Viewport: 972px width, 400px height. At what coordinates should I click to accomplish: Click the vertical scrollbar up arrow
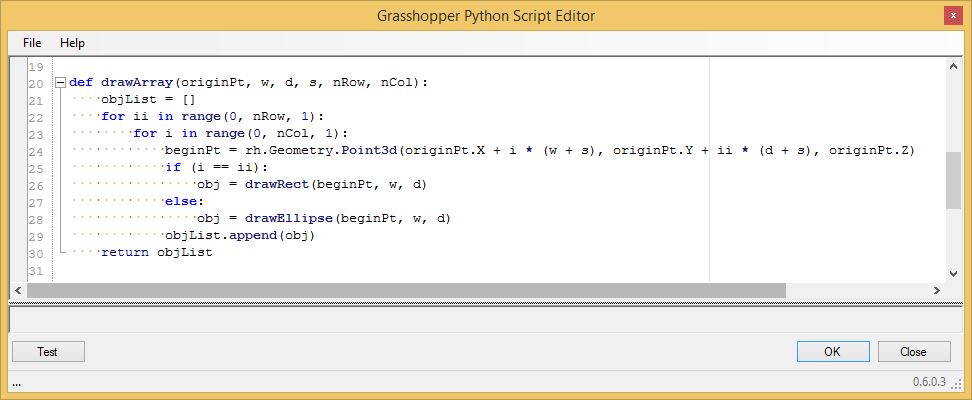click(x=953, y=65)
